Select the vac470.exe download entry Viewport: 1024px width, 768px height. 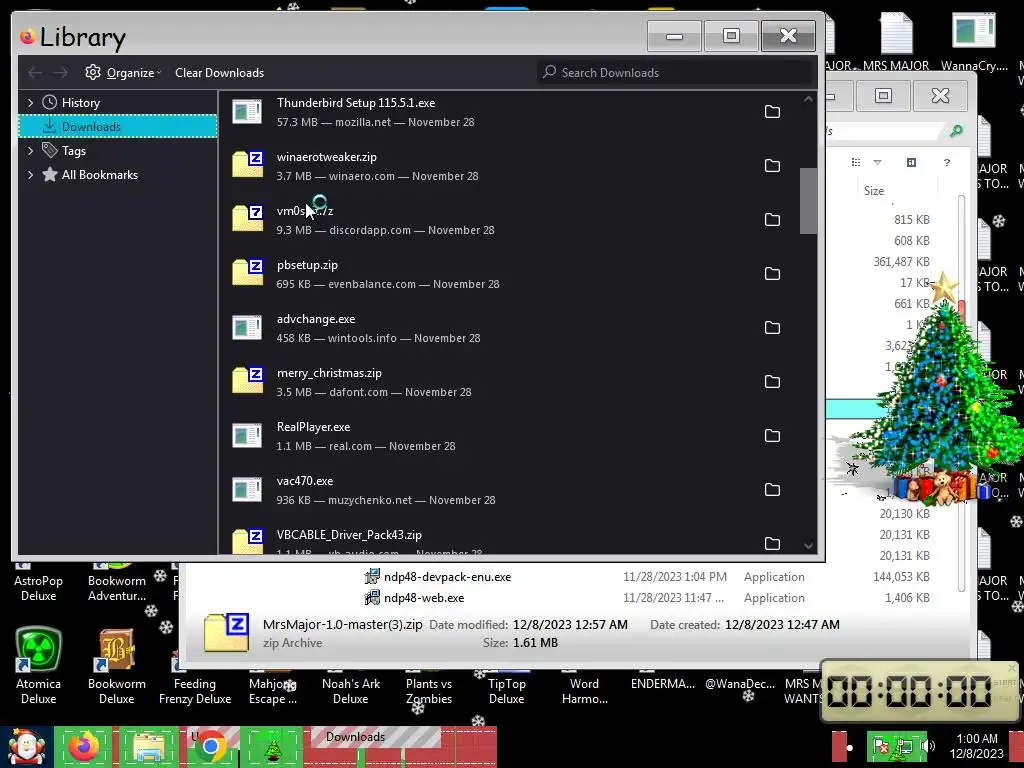[509, 490]
